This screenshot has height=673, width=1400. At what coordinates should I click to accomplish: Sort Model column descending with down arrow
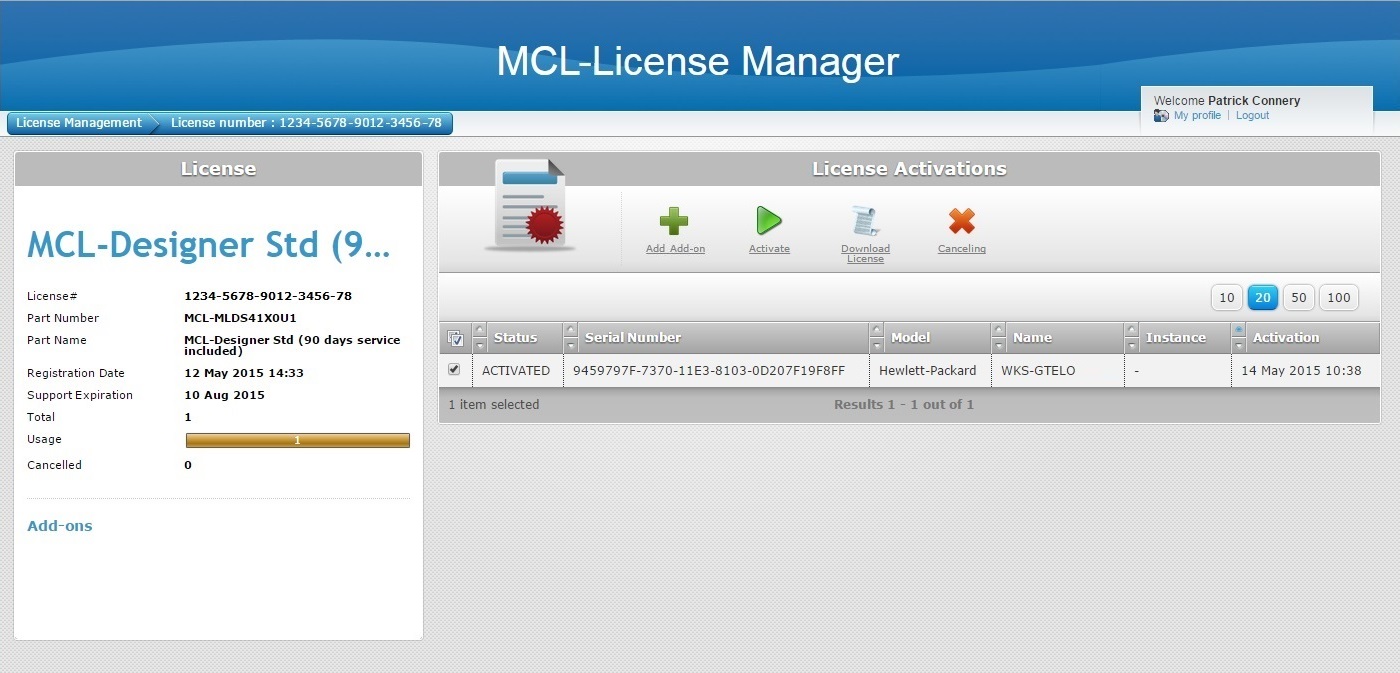(x=876, y=345)
